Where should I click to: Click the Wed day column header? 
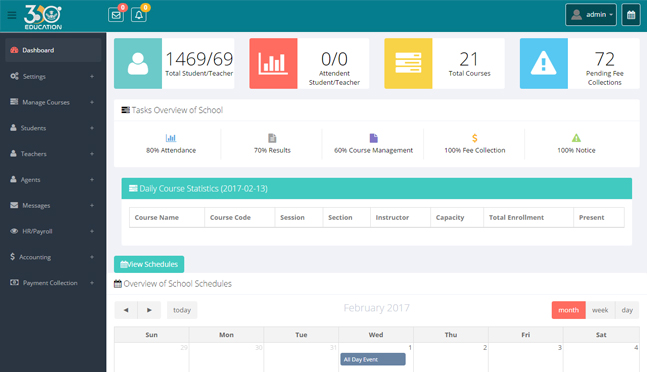(376, 335)
